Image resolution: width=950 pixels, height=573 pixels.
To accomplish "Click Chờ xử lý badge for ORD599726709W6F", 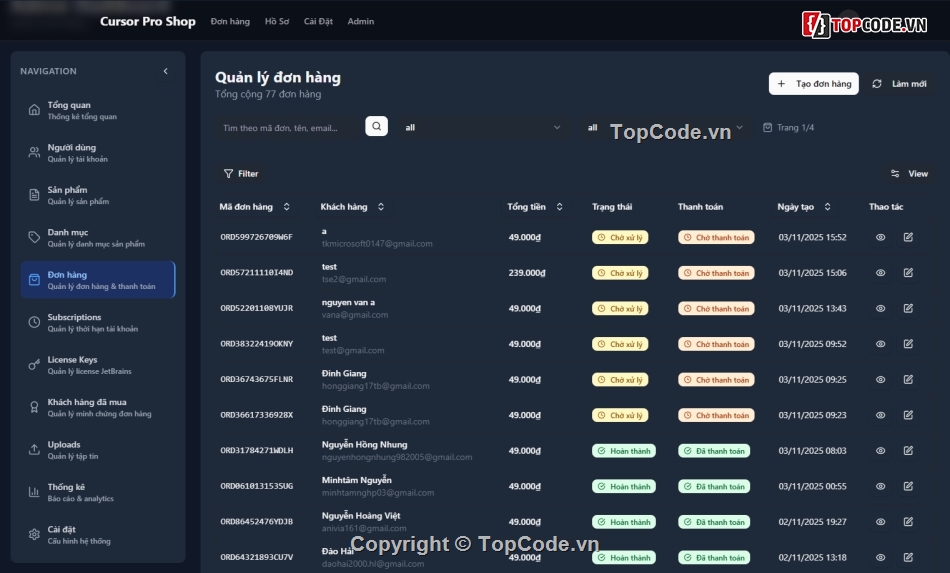I will 620,237.
